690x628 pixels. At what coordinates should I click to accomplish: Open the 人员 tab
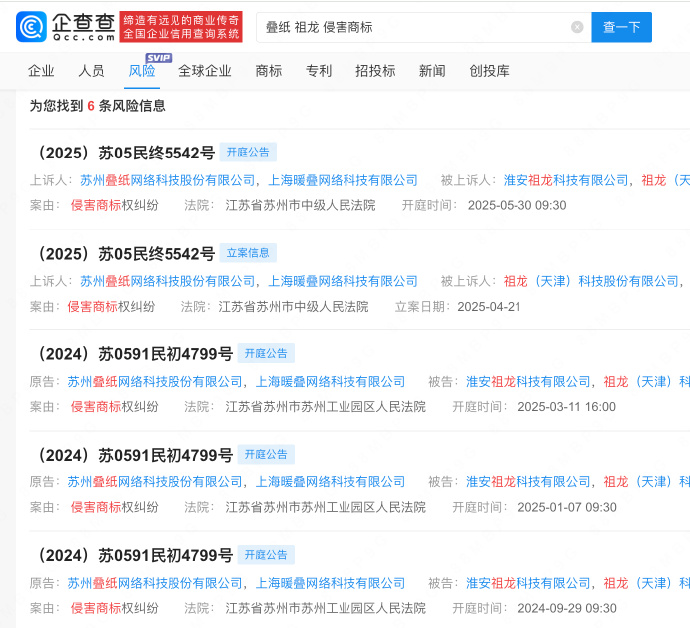(91, 71)
